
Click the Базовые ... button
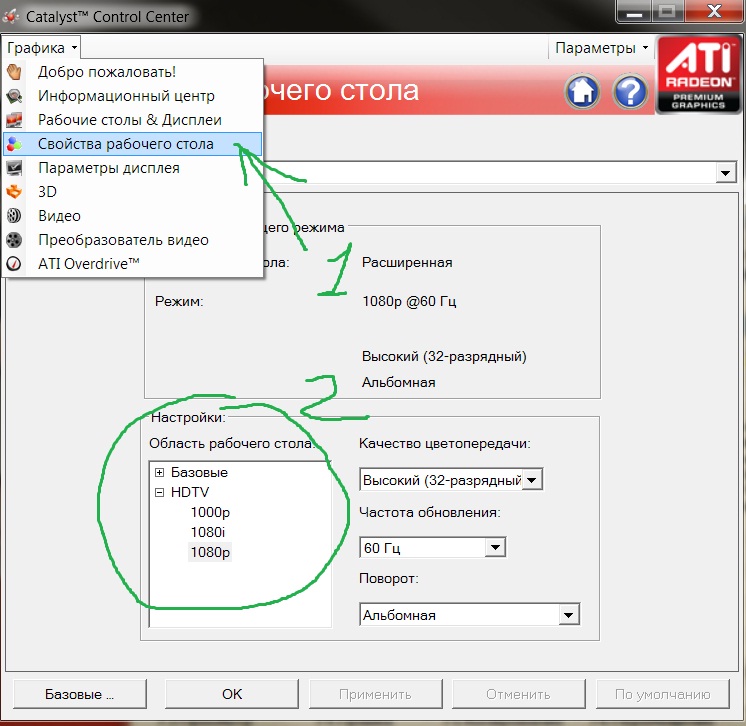coord(79,694)
